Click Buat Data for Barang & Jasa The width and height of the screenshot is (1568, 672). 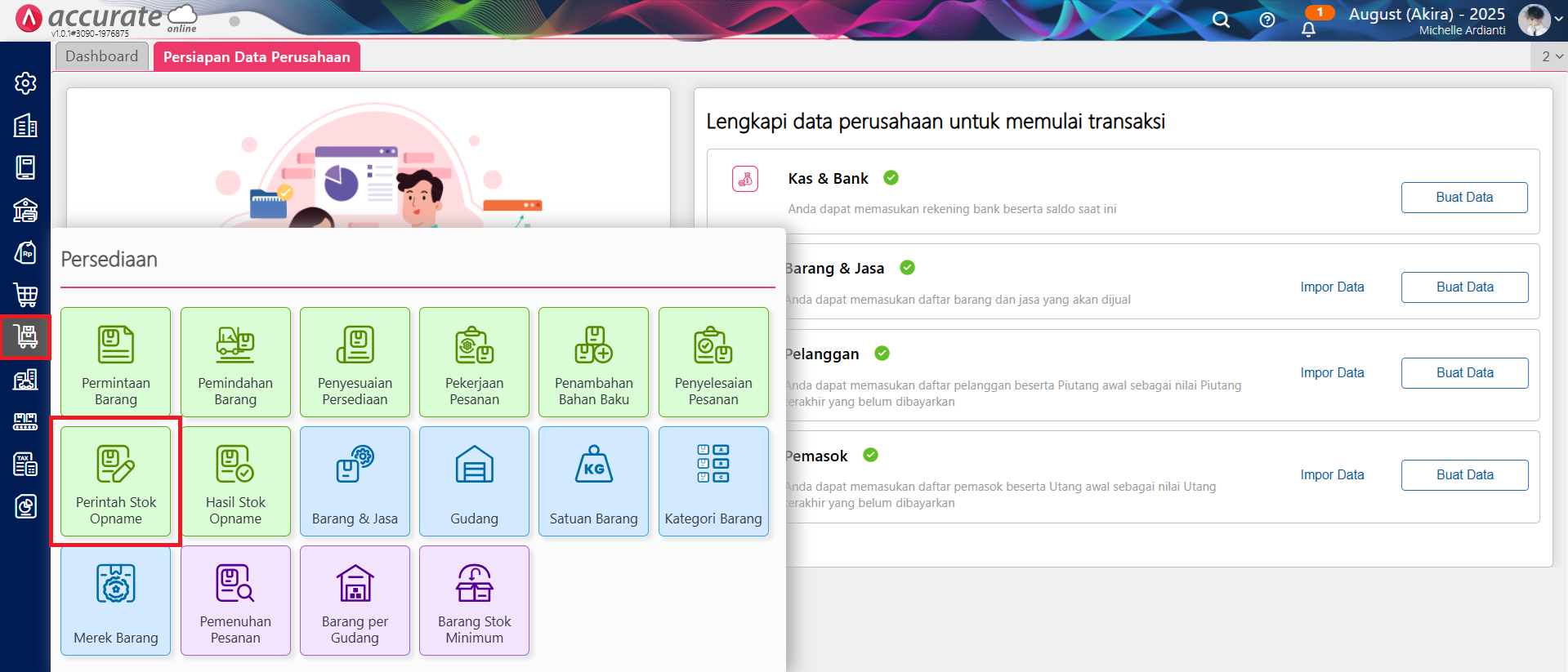pos(1464,287)
